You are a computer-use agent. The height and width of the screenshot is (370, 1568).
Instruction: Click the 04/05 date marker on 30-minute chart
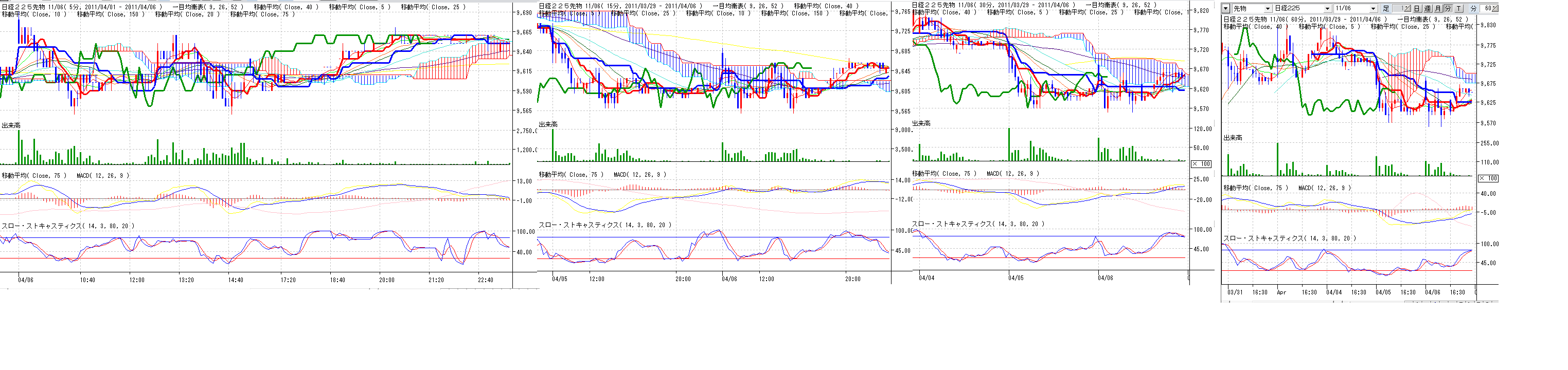tap(1016, 277)
